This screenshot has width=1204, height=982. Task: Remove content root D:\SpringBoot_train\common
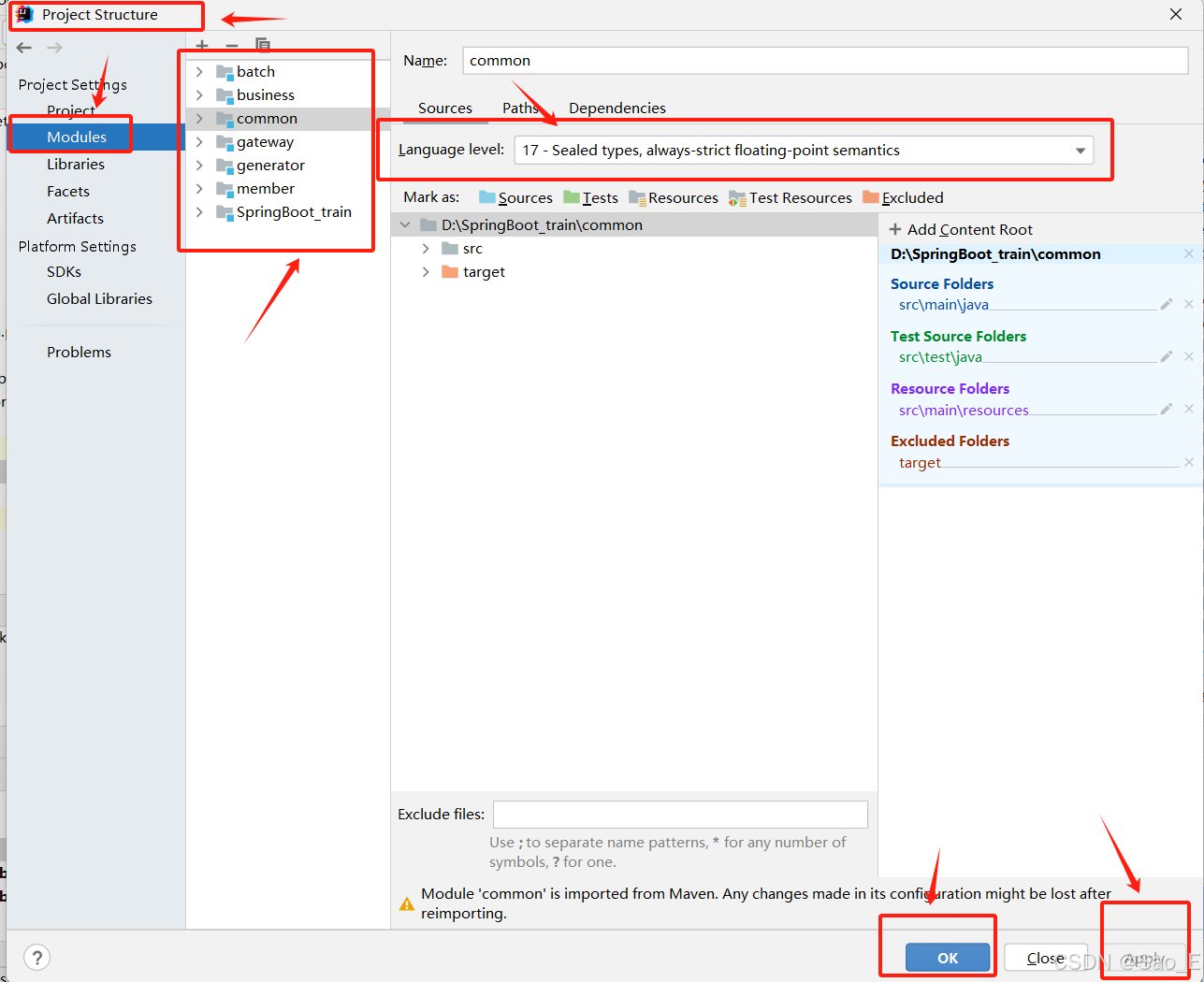[x=1189, y=253]
